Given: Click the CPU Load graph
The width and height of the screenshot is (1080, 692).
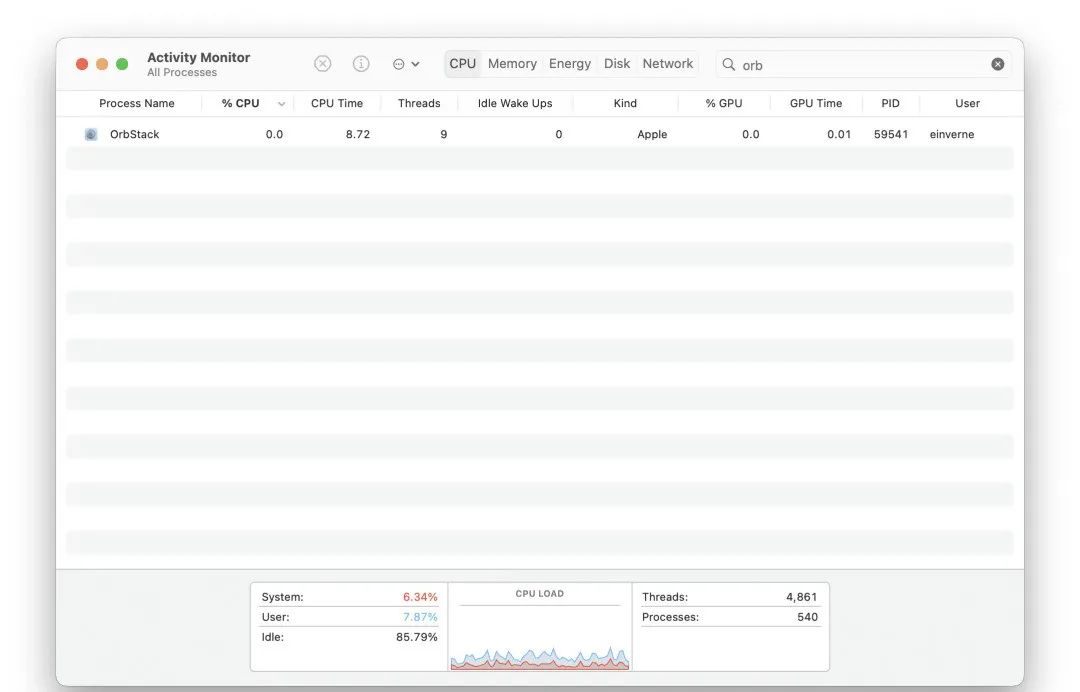Looking at the screenshot, I should coord(539,658).
